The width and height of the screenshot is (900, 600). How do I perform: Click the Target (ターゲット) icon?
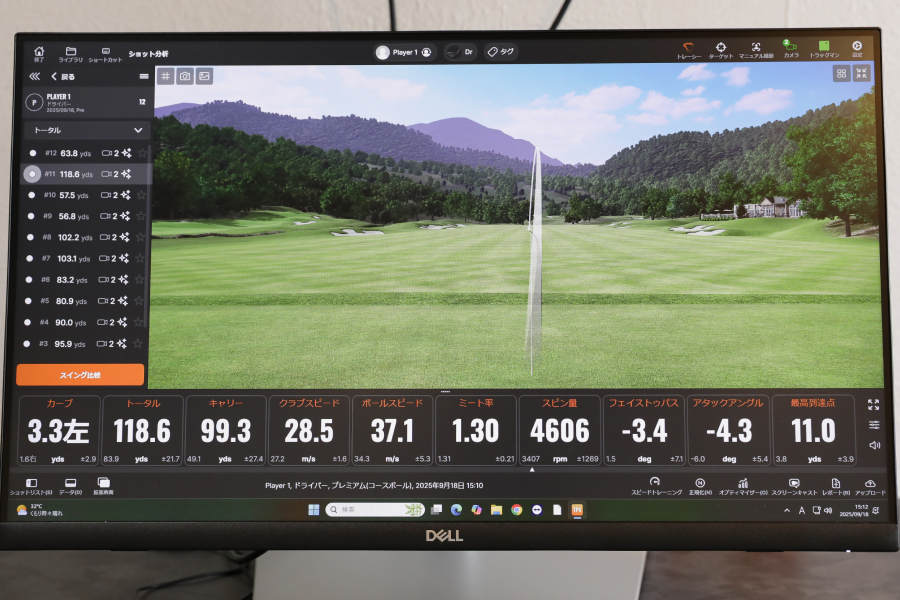721,49
